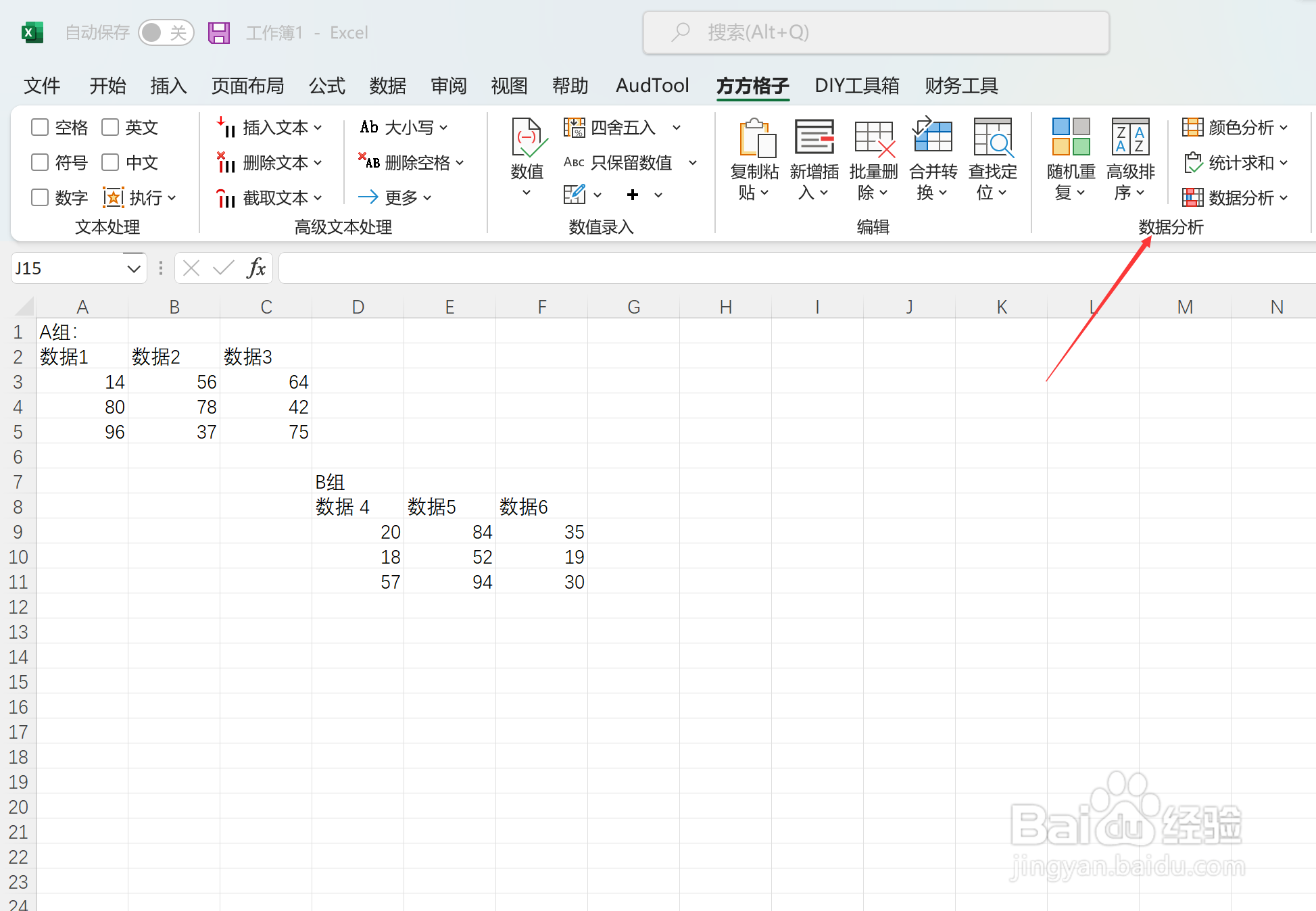
Task: Expand the name box dropdown
Action: 132,268
